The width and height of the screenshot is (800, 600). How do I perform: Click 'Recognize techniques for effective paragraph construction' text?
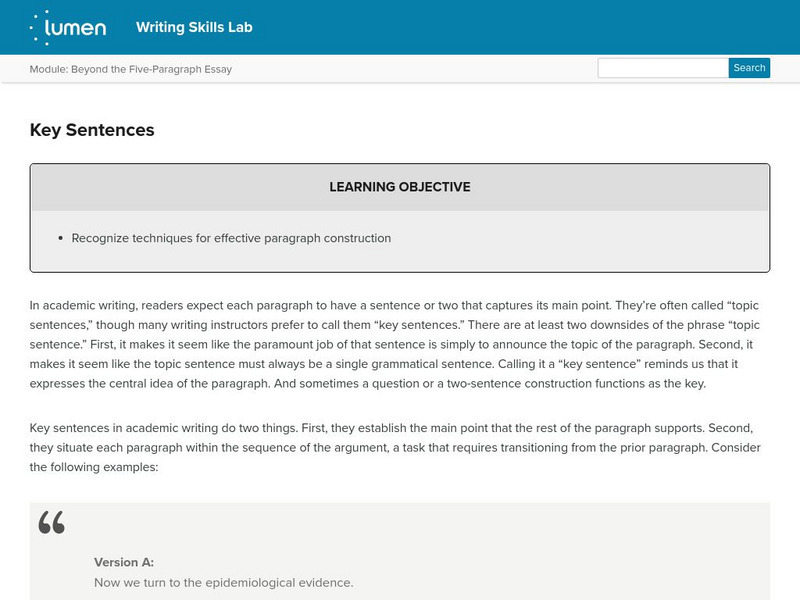pyautogui.click(x=231, y=238)
